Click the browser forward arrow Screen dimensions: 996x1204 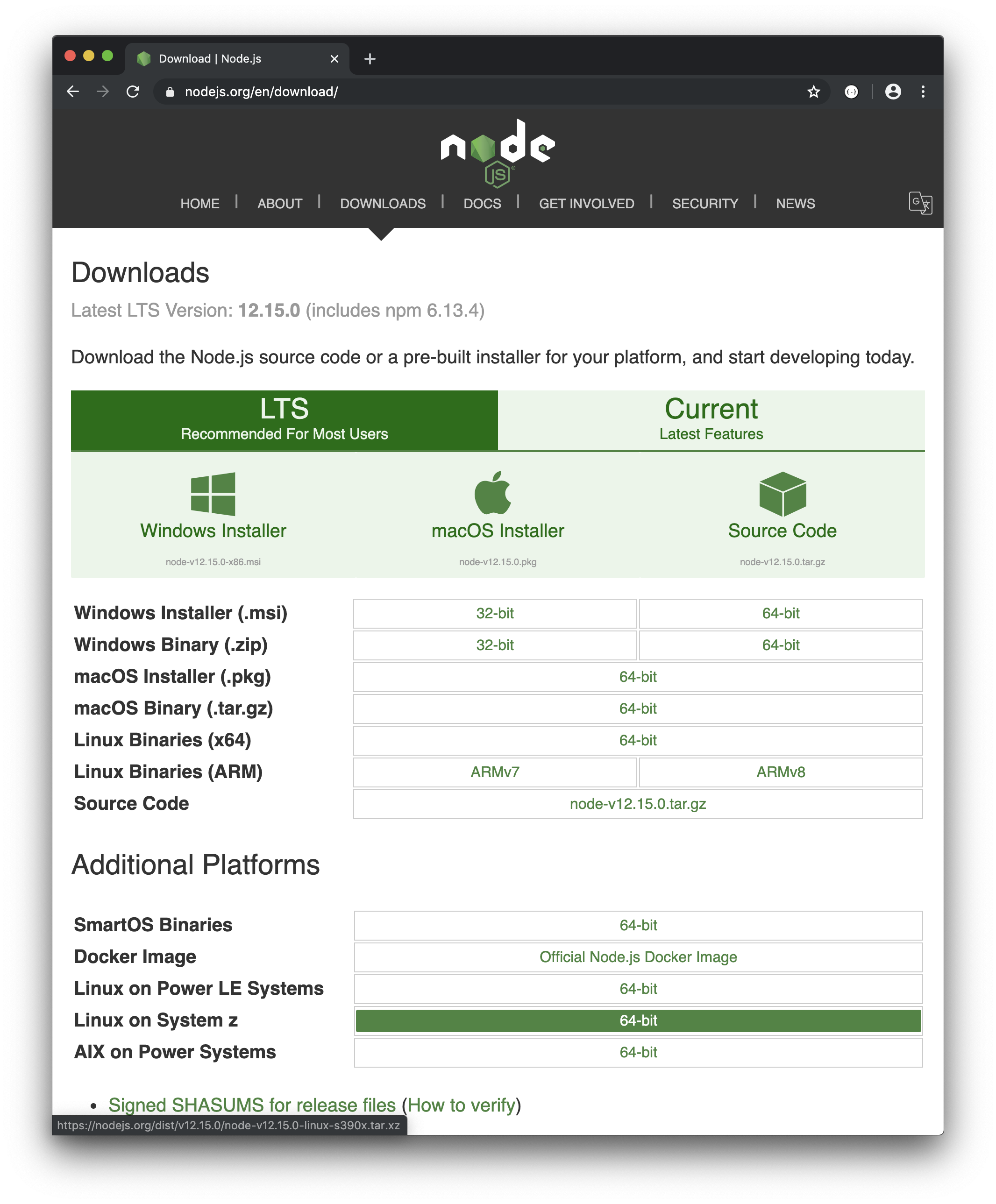coord(103,92)
